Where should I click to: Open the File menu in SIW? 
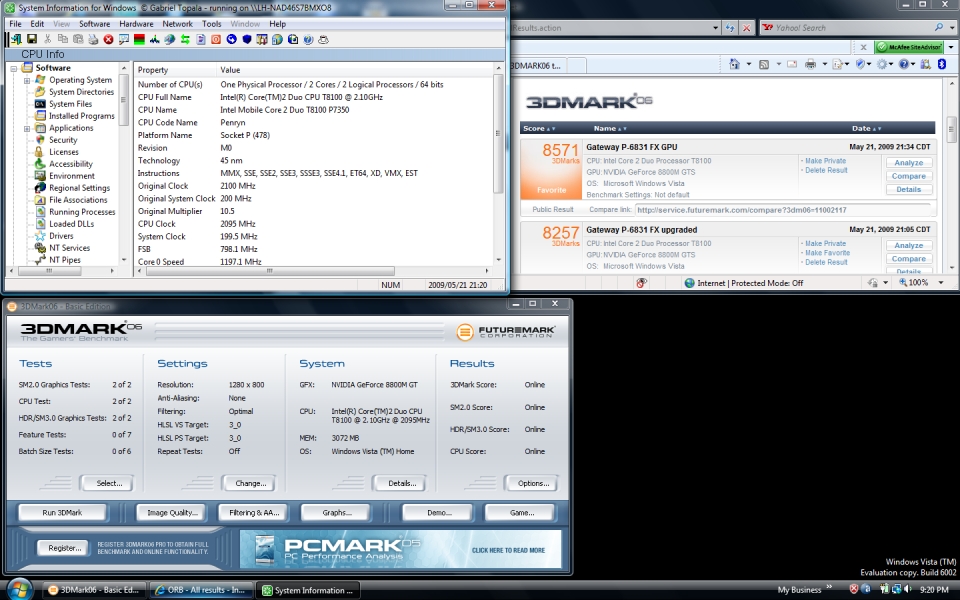pos(15,24)
